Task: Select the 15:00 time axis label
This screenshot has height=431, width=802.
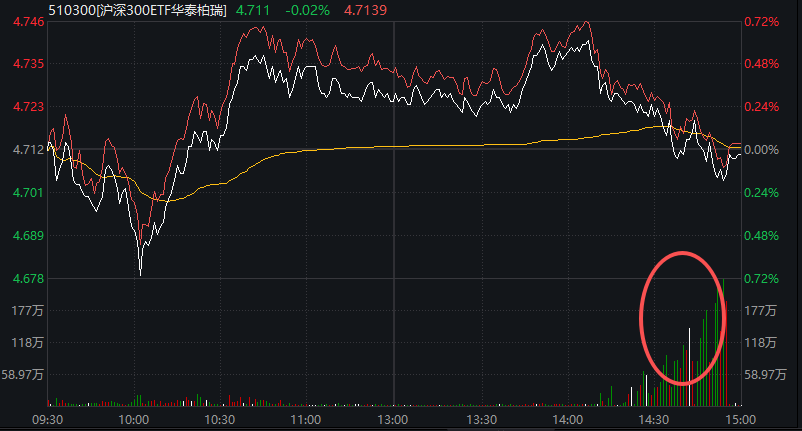Action: point(740,420)
